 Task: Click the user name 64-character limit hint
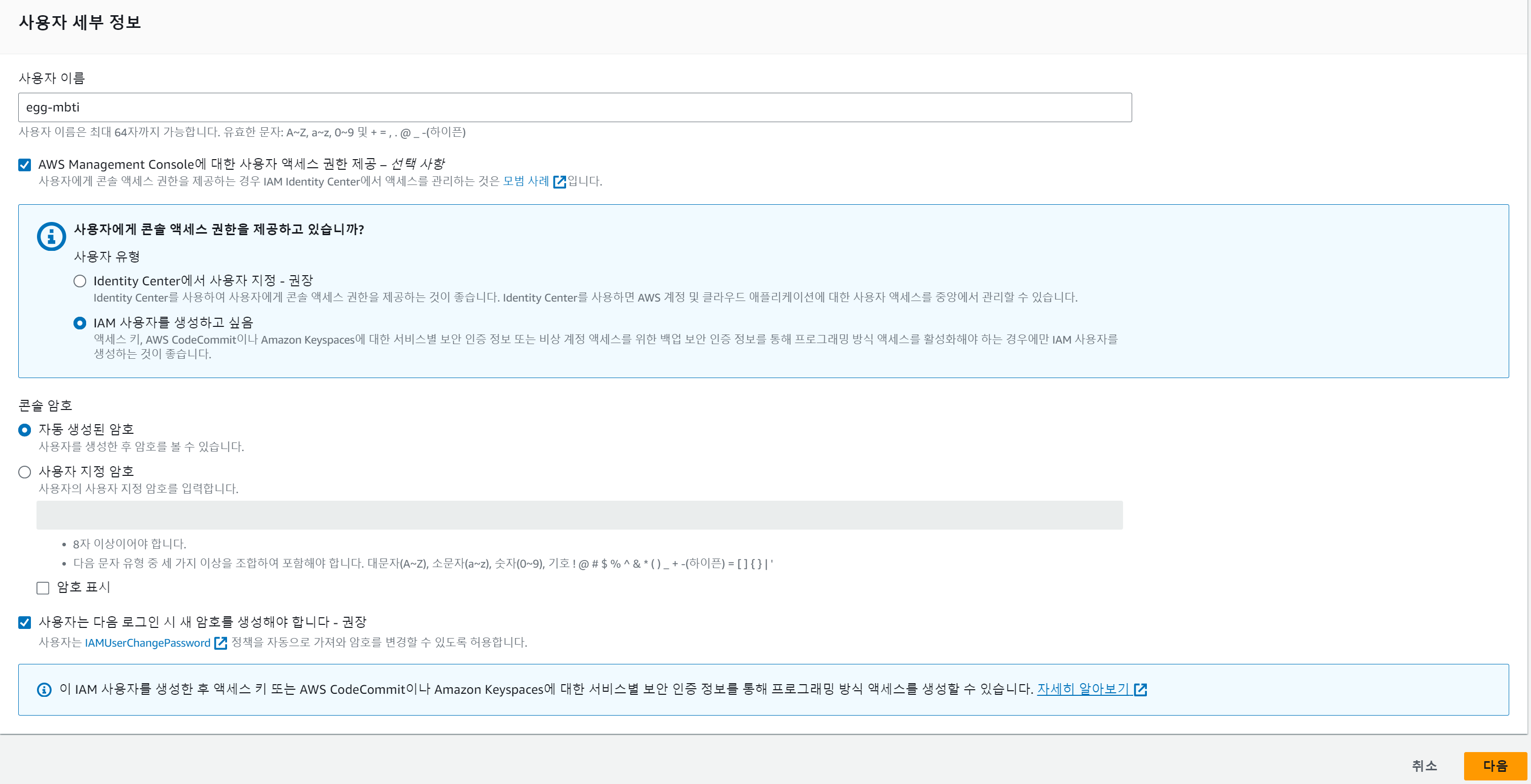click(242, 132)
